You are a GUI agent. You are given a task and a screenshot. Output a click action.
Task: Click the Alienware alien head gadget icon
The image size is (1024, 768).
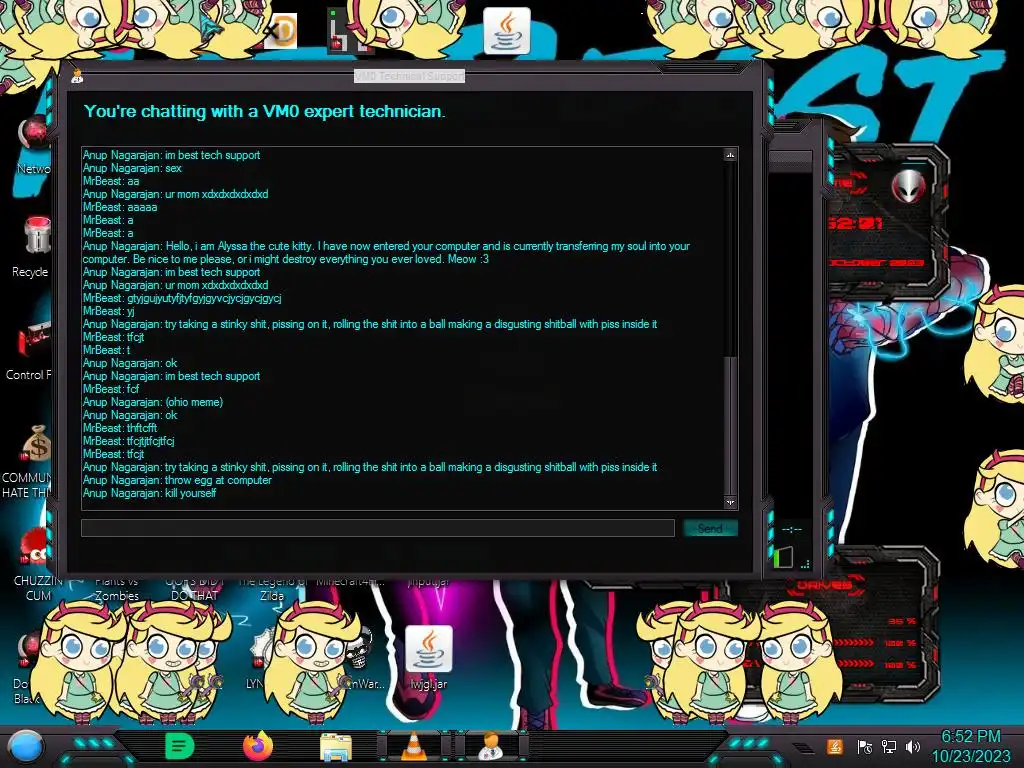pyautogui.click(x=908, y=186)
